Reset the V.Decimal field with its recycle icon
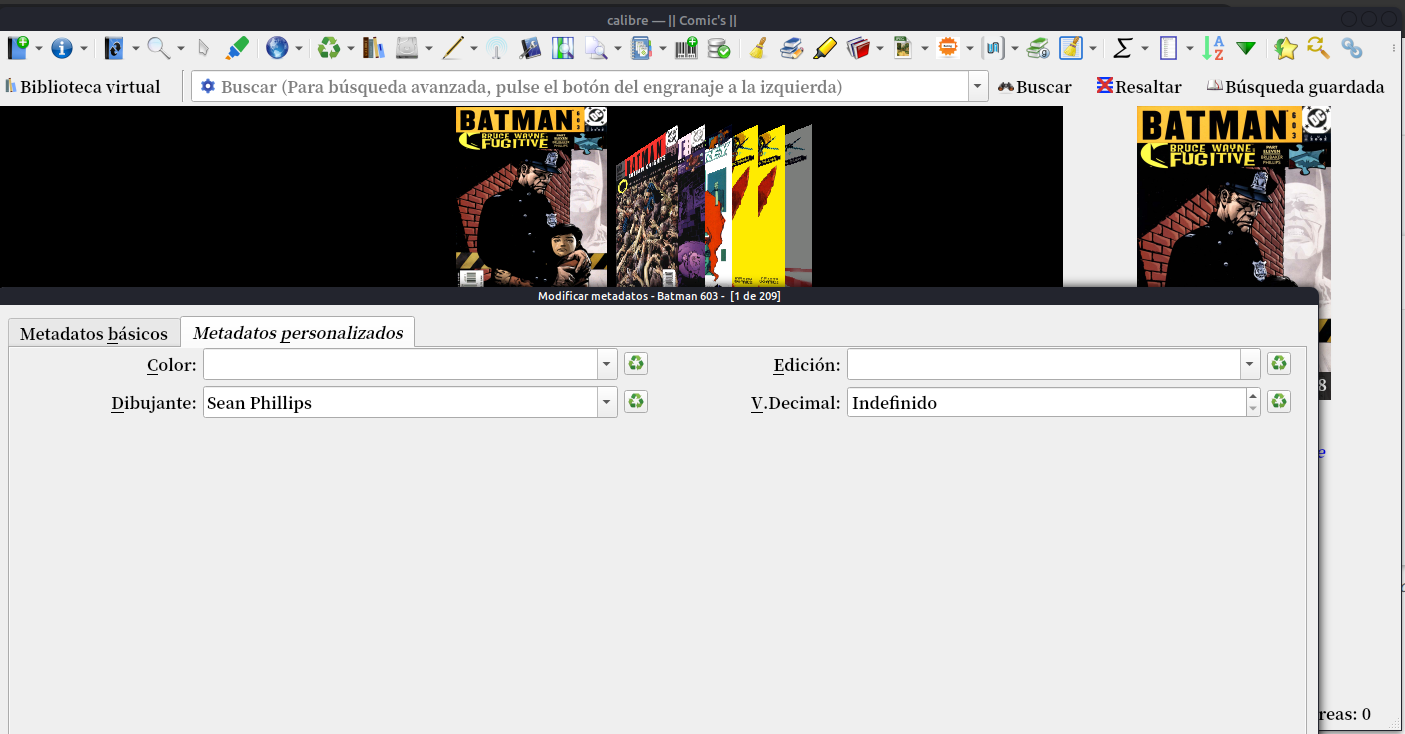1405x734 pixels. click(1278, 402)
